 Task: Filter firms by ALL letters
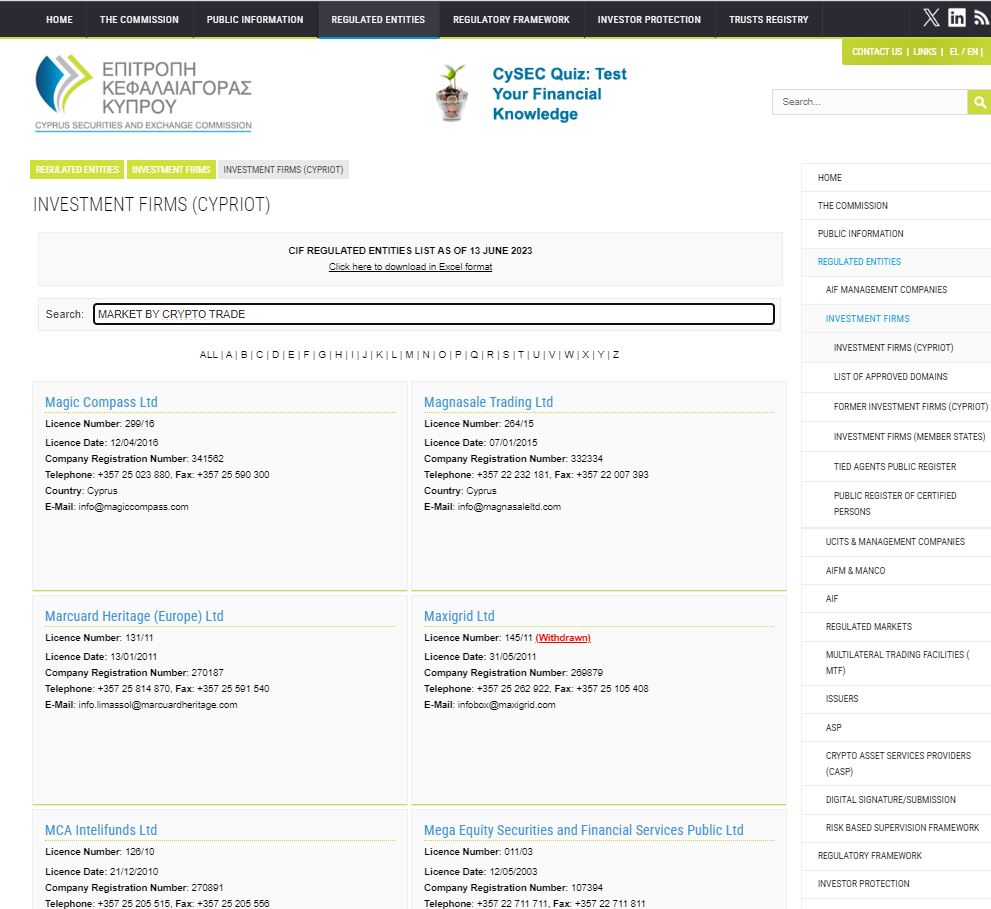point(209,355)
